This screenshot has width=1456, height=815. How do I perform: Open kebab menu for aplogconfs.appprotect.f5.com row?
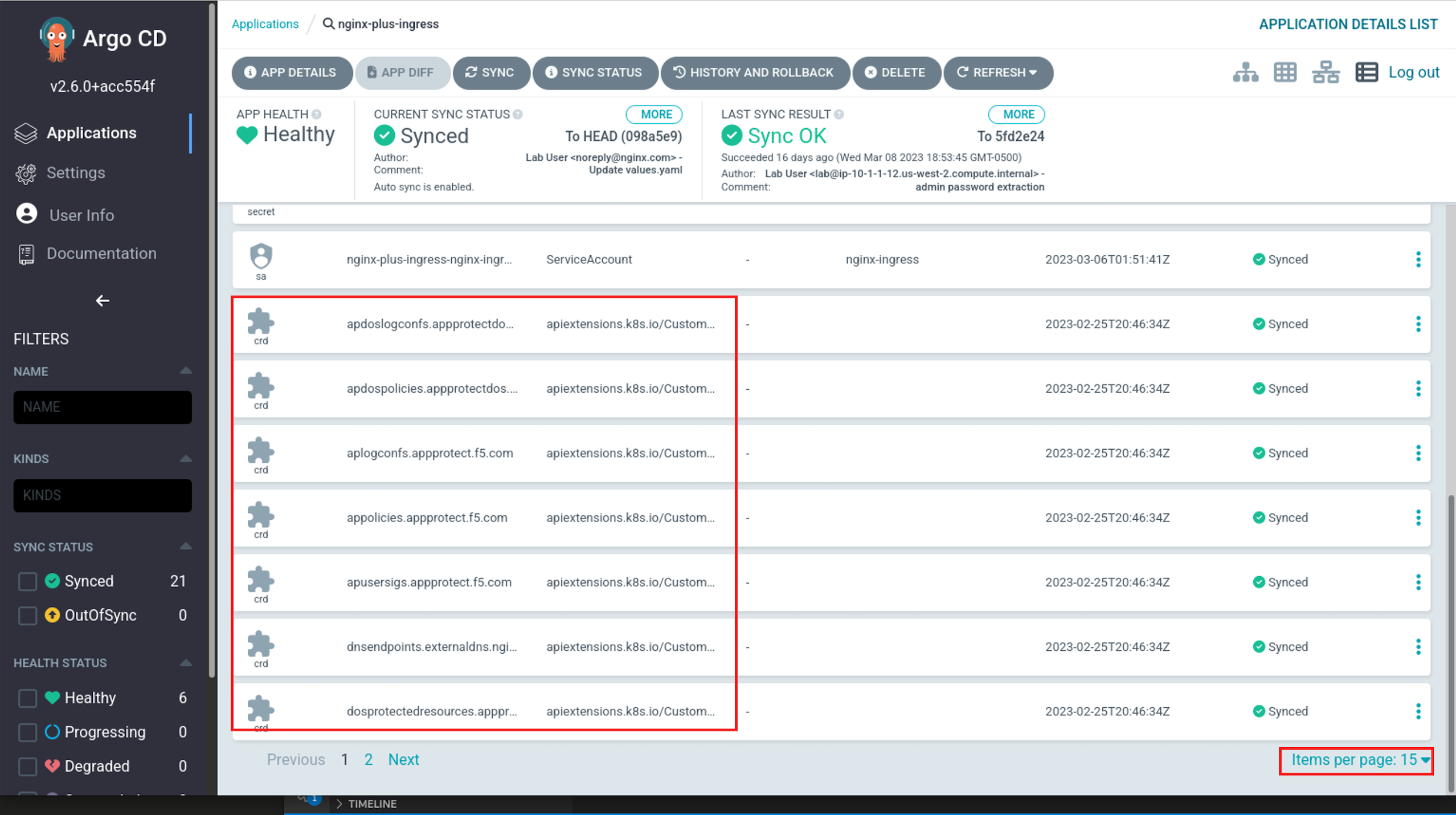(1418, 453)
